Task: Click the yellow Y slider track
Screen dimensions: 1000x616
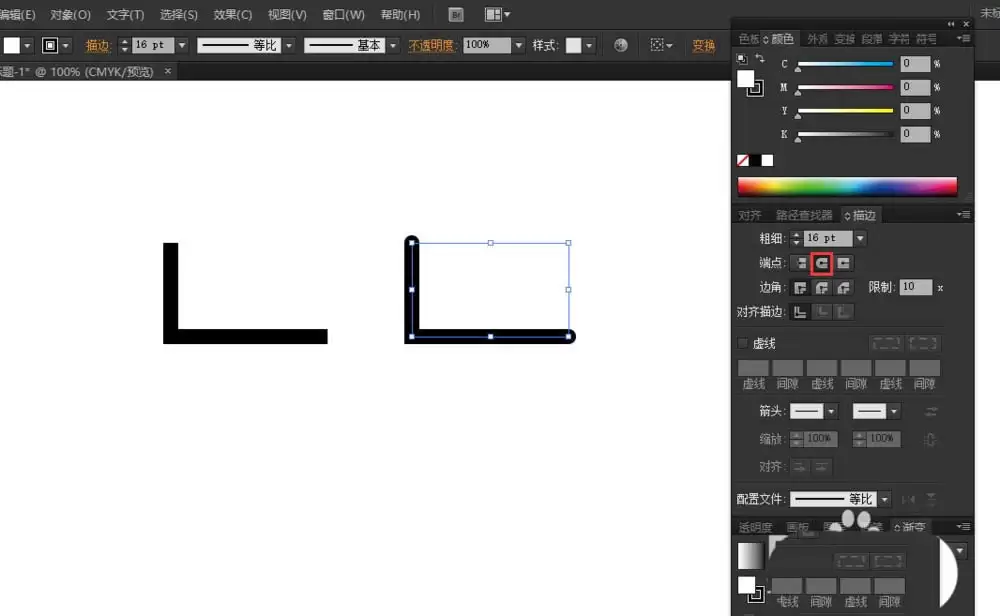Action: click(x=845, y=111)
